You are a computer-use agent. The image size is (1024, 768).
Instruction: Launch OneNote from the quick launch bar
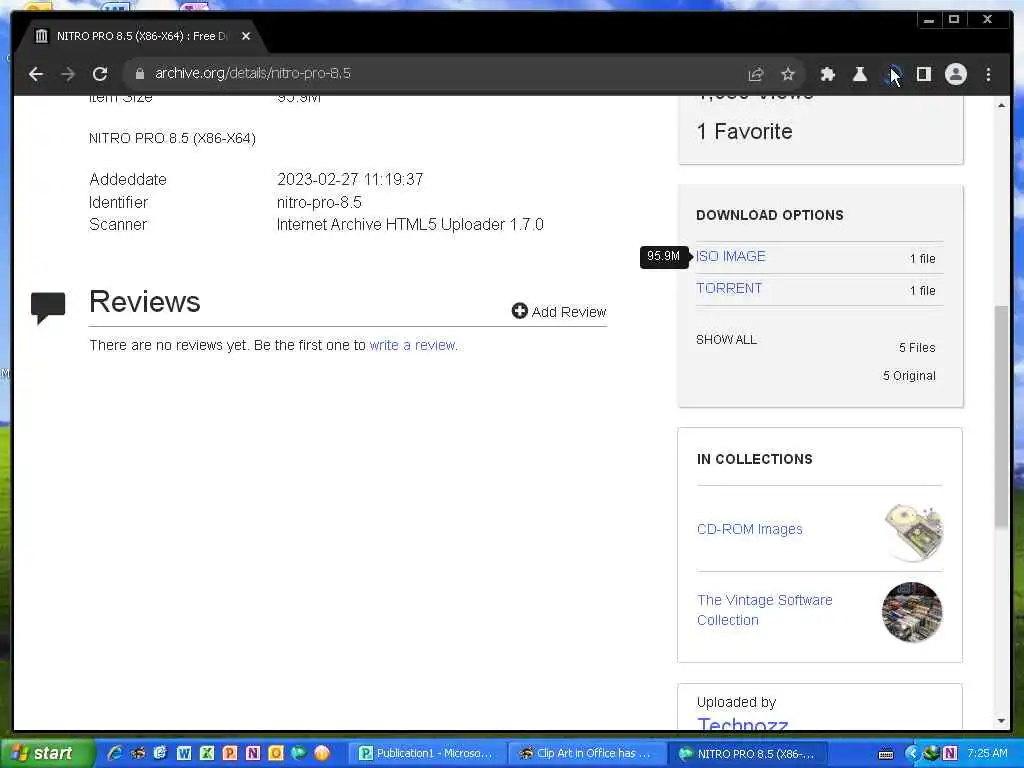click(x=253, y=753)
